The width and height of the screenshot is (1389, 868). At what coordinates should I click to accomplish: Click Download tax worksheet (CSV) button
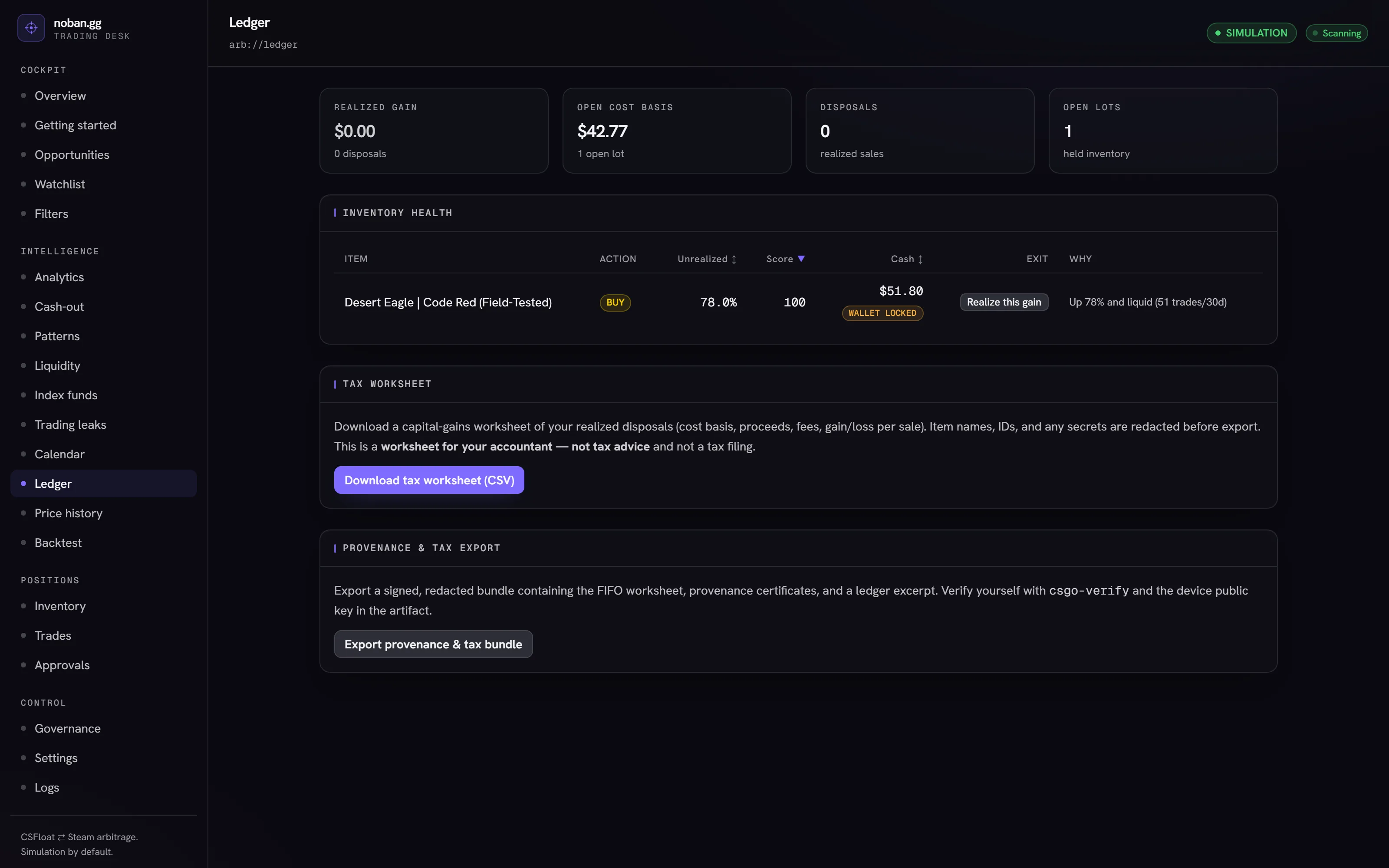[429, 480]
